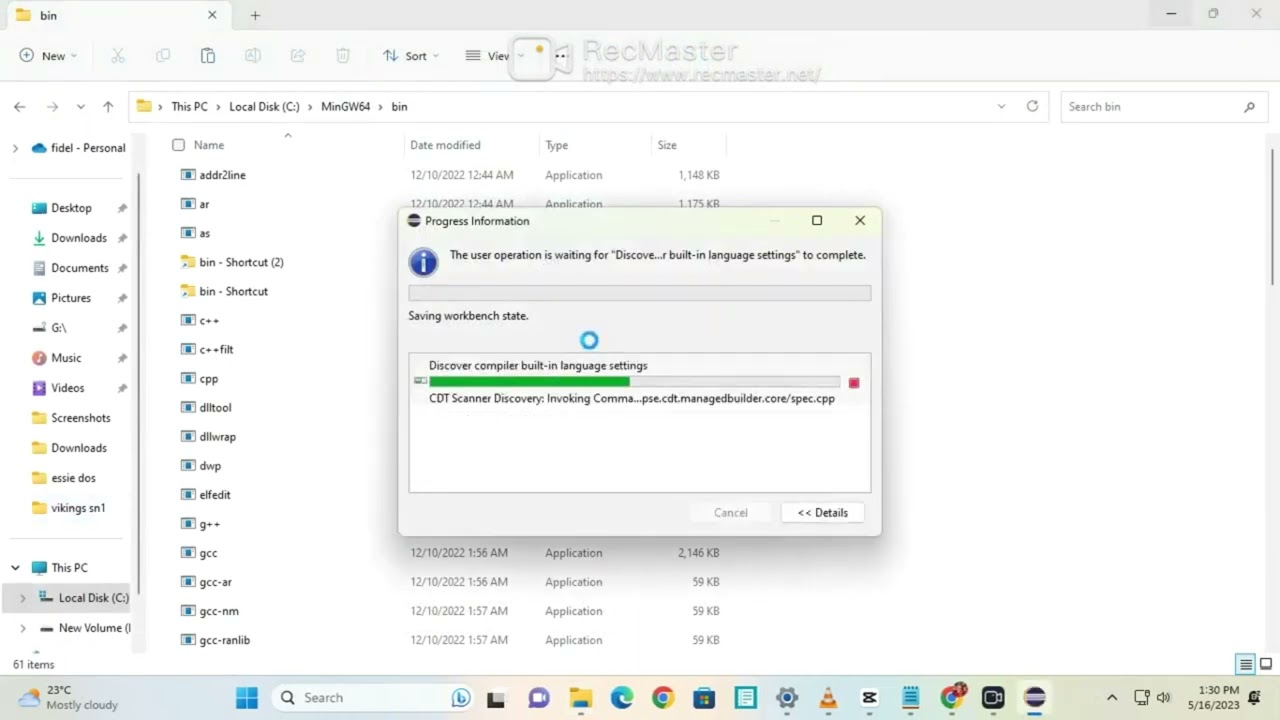Click the green discovery progress bar

coord(634,381)
